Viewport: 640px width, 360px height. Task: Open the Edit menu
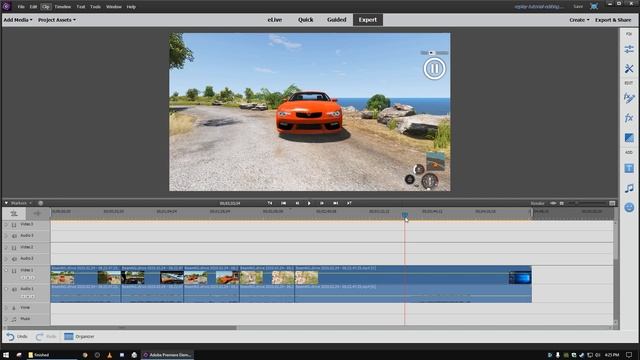[33, 7]
